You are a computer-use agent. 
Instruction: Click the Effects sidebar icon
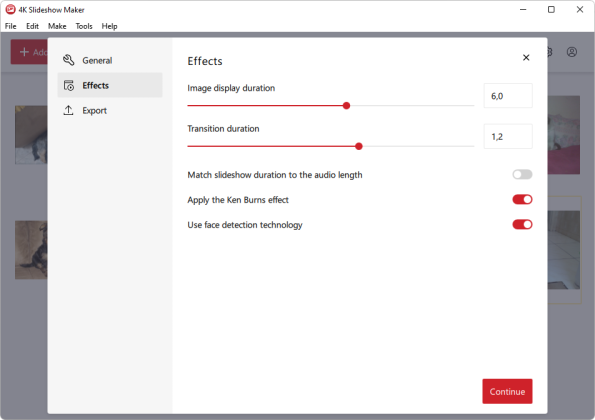[69, 85]
